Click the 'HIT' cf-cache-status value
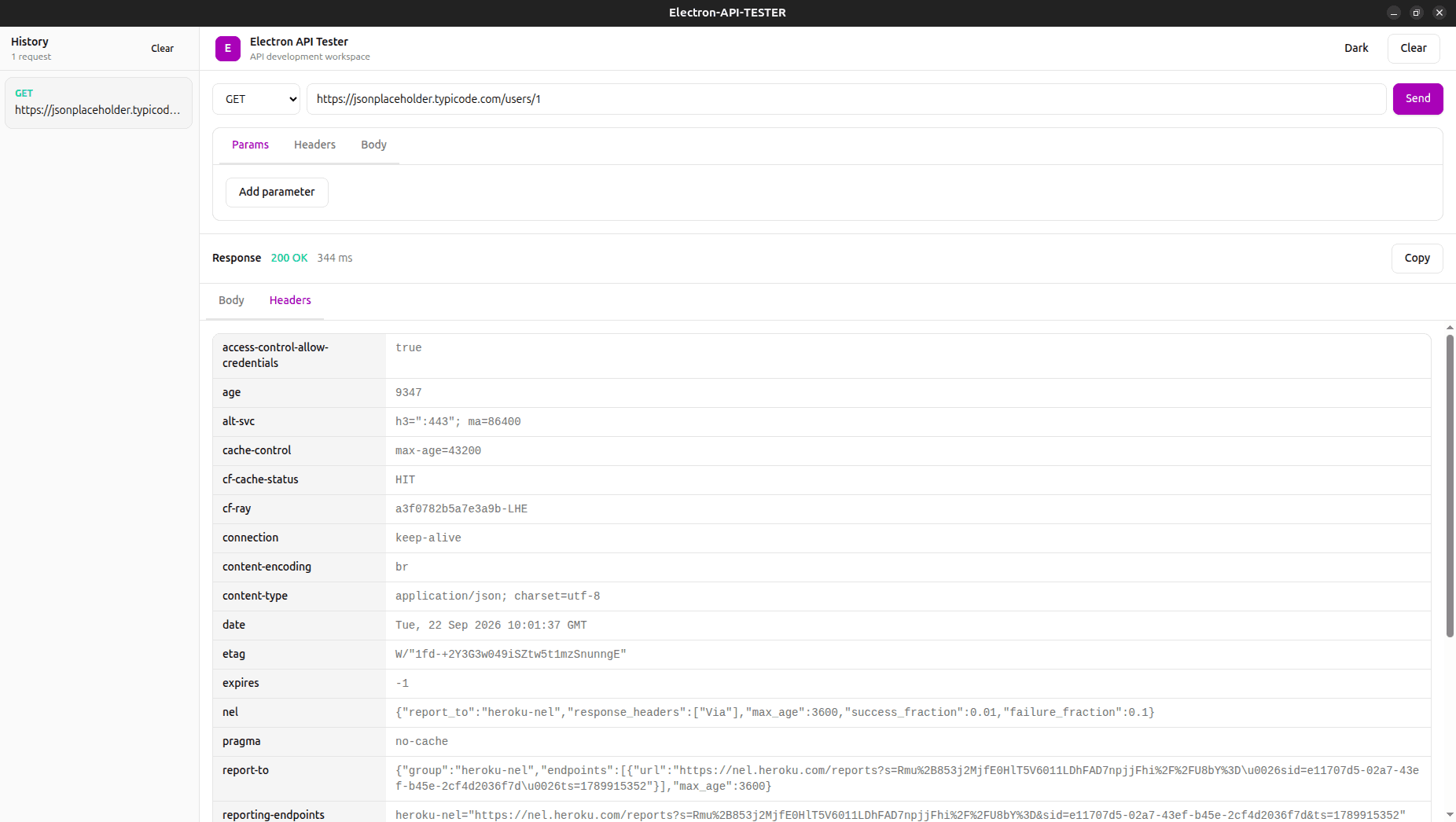1456x822 pixels. coord(405,480)
